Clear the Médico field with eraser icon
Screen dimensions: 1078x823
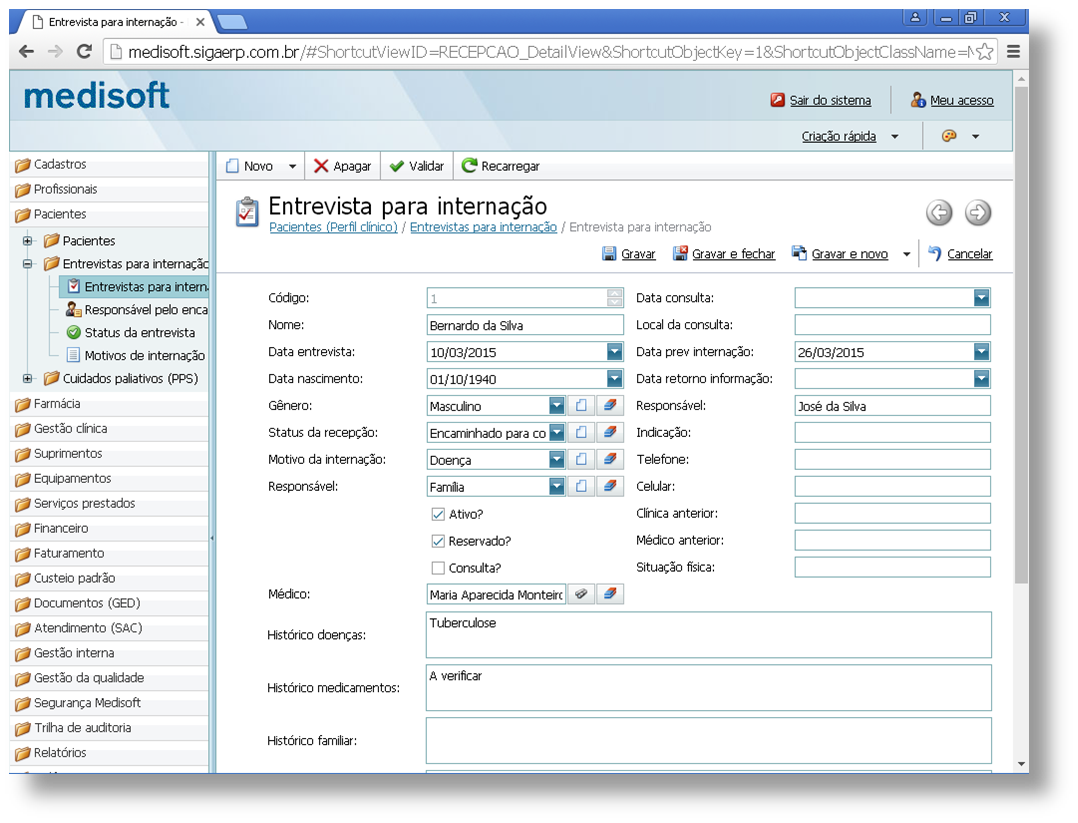coord(610,594)
